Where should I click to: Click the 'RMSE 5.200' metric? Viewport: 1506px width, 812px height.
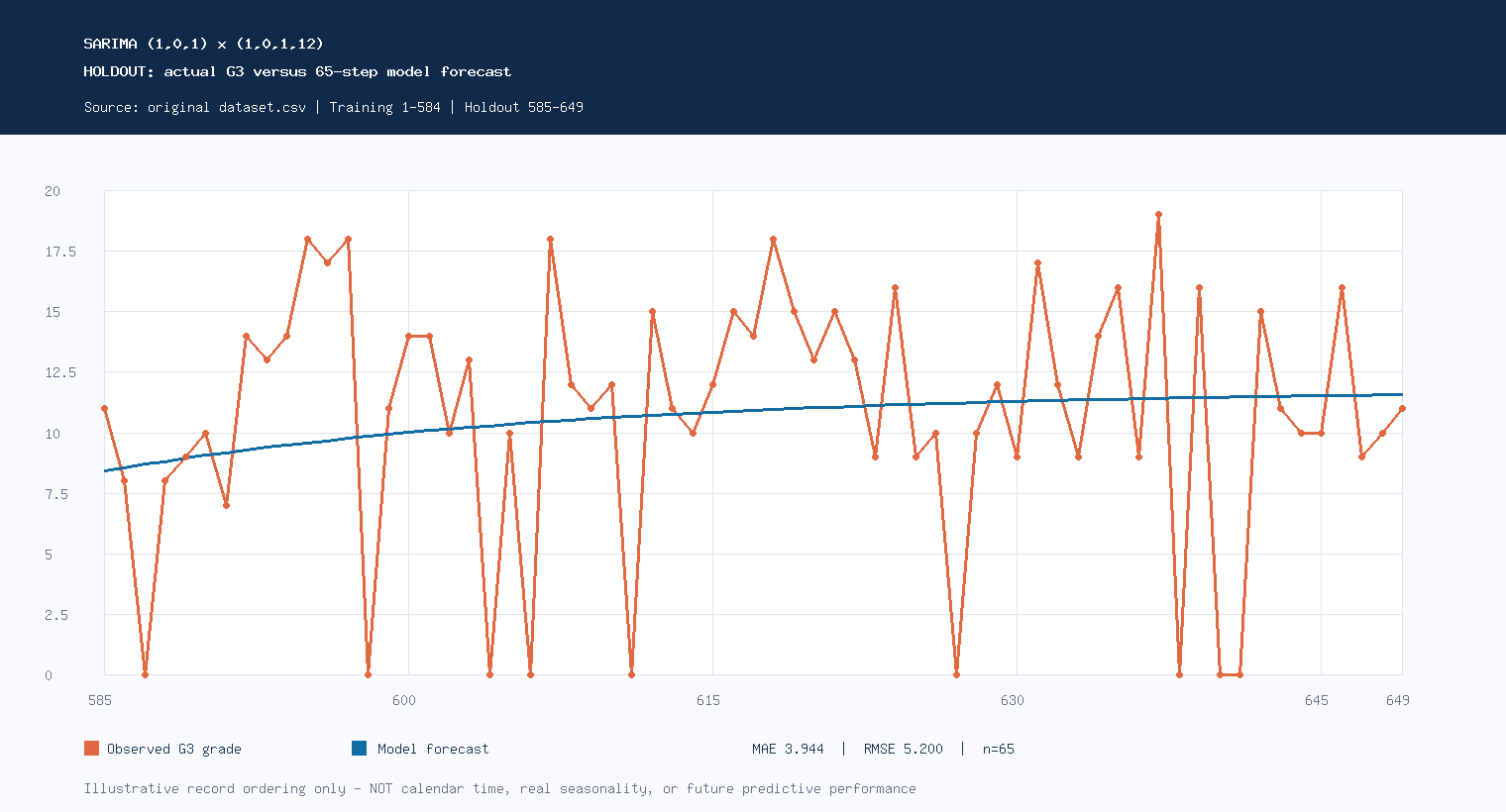903,749
